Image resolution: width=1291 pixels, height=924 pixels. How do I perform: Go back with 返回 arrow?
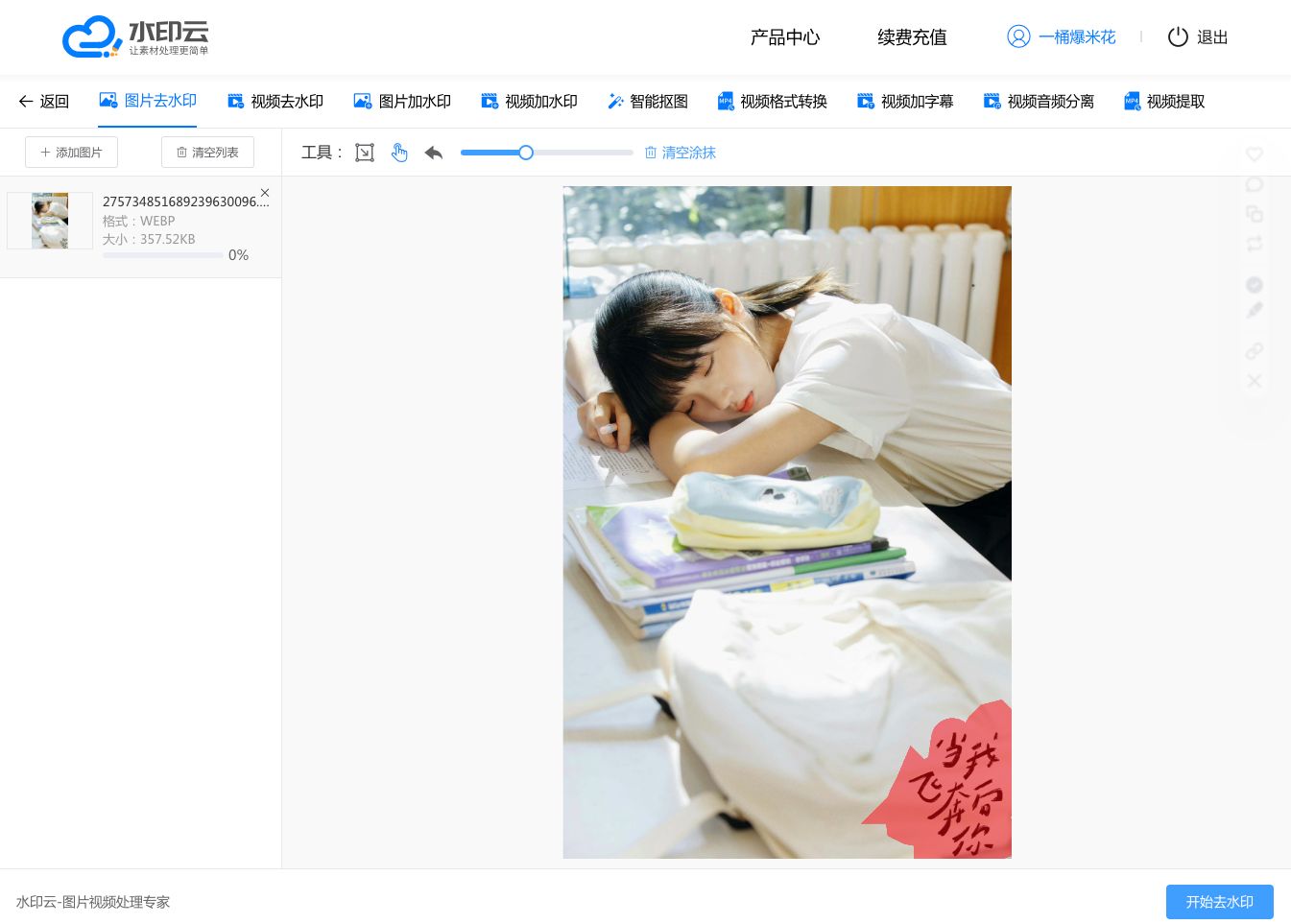44,101
